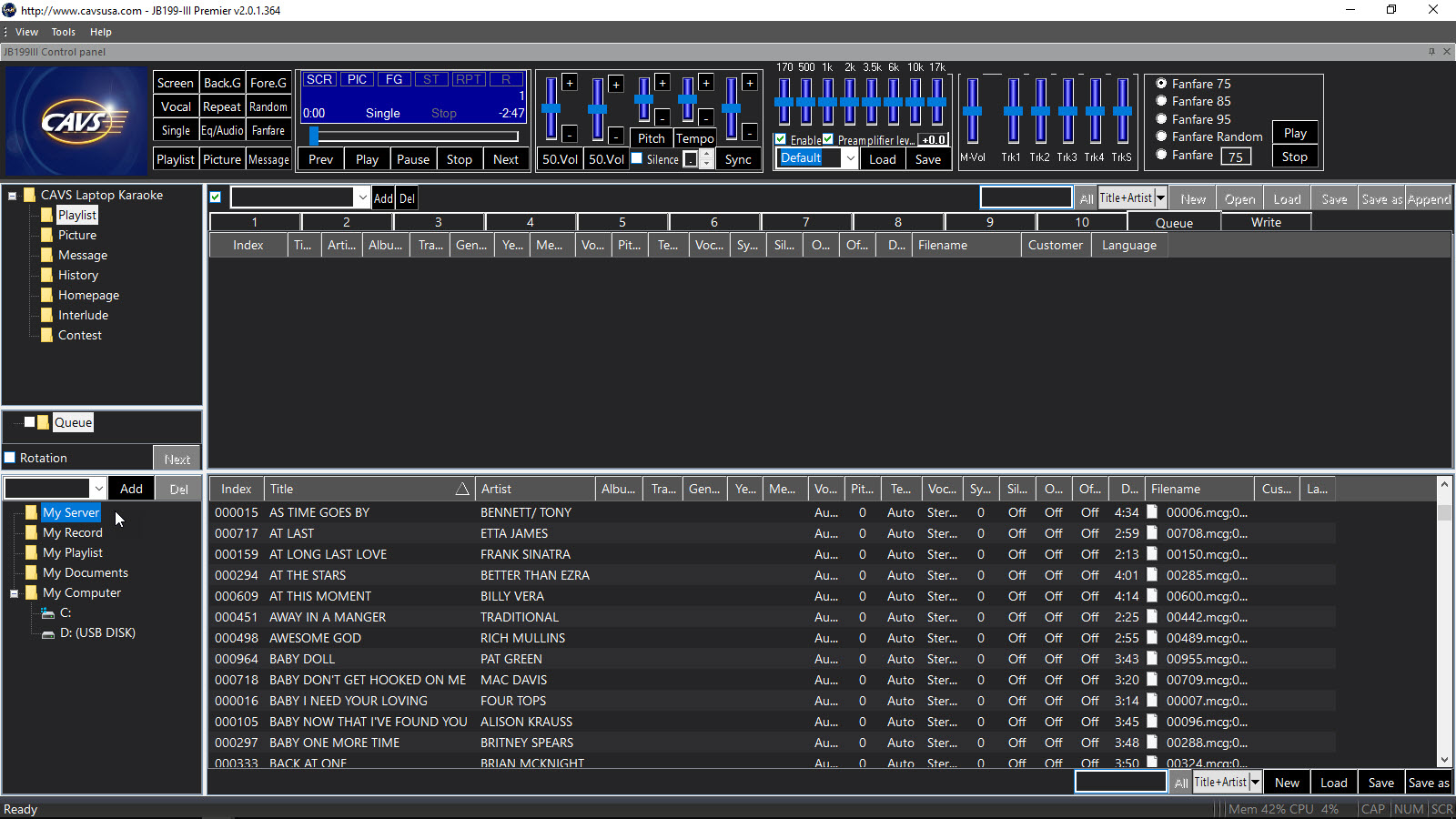
Task: Click the Message folder icon
Action: pos(47,255)
